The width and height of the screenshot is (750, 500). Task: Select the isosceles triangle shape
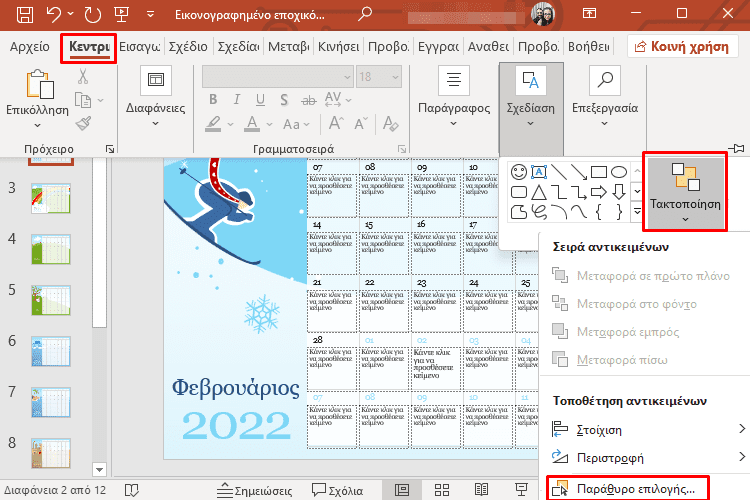click(x=539, y=192)
